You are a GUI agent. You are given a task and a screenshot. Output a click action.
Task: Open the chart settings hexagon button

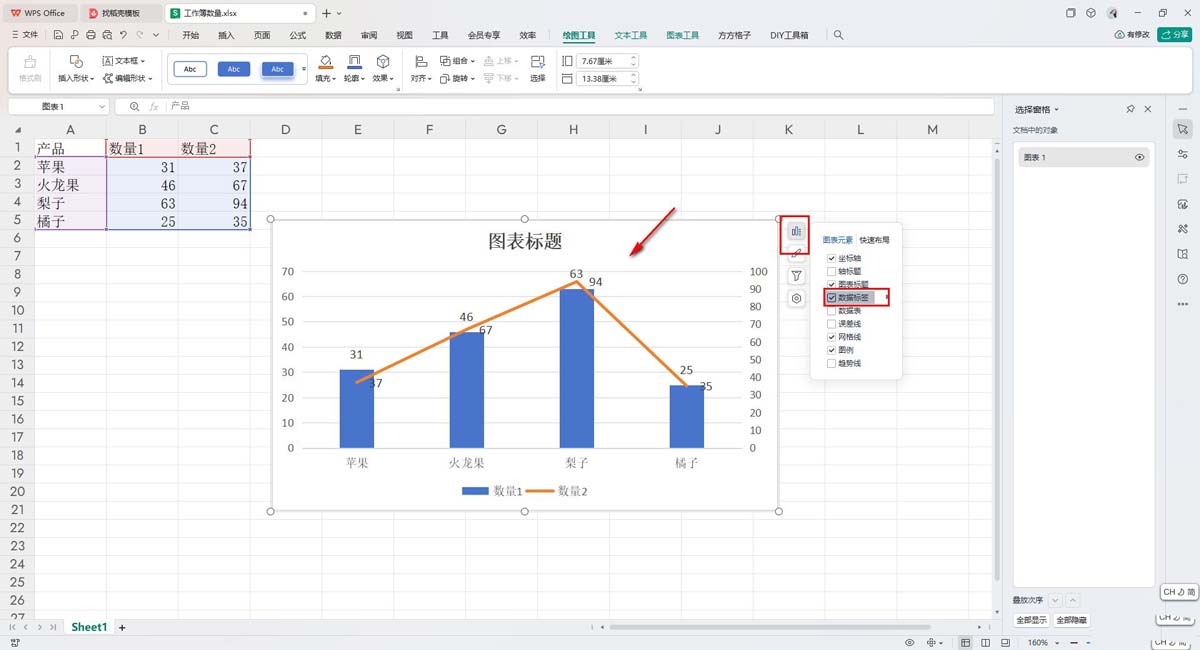pyautogui.click(x=796, y=298)
